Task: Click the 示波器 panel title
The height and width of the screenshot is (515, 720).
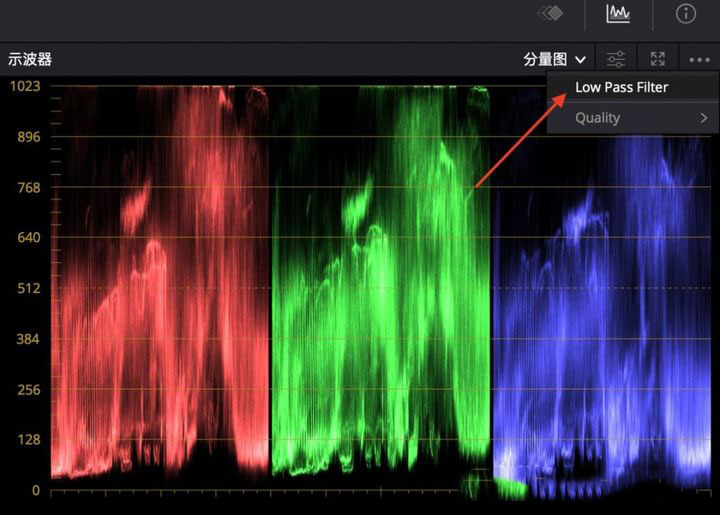Action: pos(30,59)
